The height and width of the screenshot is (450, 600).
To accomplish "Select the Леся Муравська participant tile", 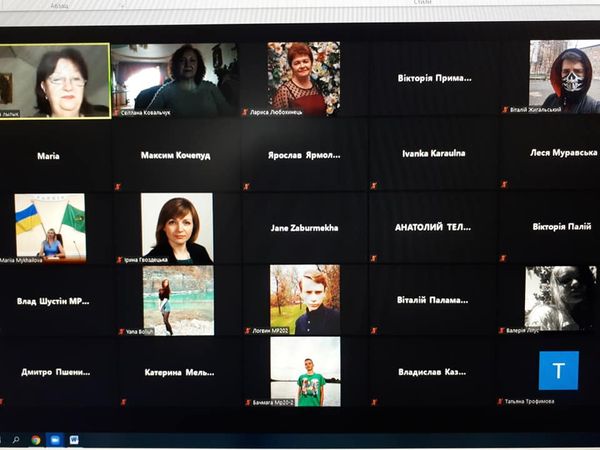I will click(562, 153).
